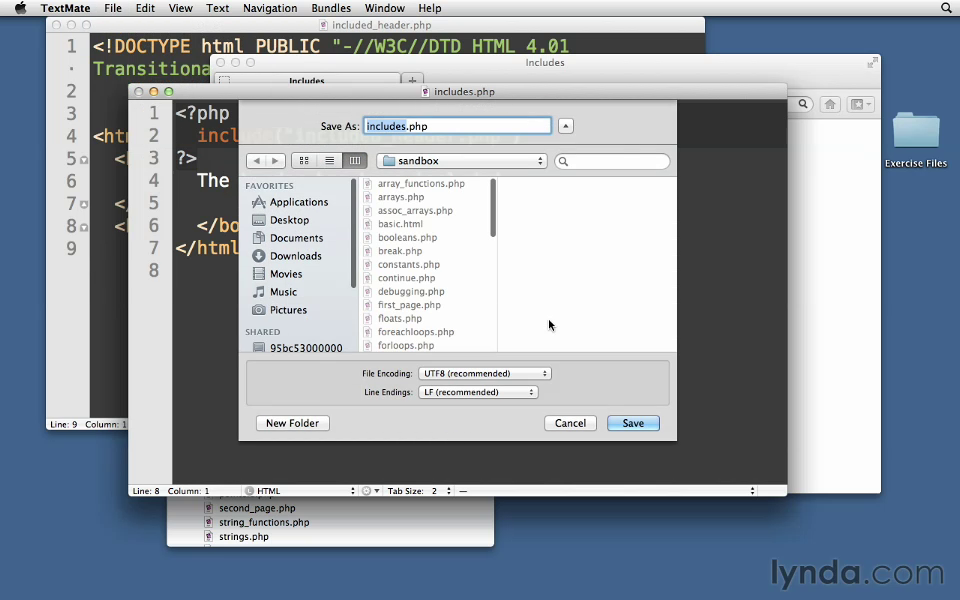Click the home icon in Includes window

(830, 104)
